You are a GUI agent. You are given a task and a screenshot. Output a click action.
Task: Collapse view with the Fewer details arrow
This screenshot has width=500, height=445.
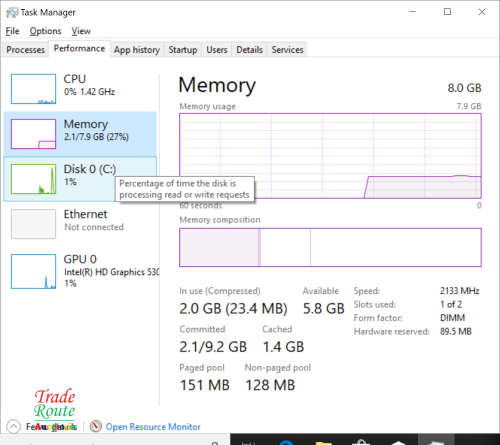click(13, 427)
